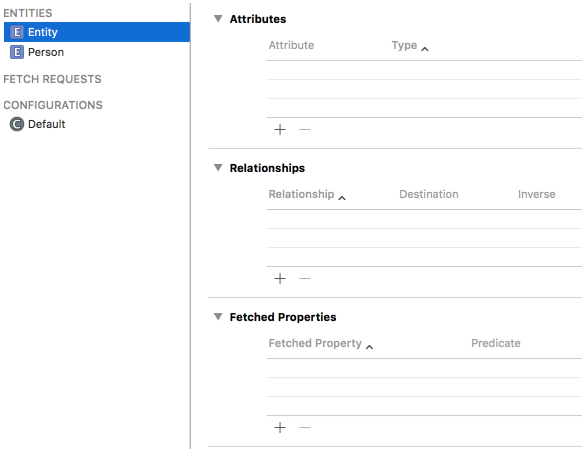Viewport: 582px width, 456px height.
Task: Collapse the Attributes section triangle
Action: [218, 19]
